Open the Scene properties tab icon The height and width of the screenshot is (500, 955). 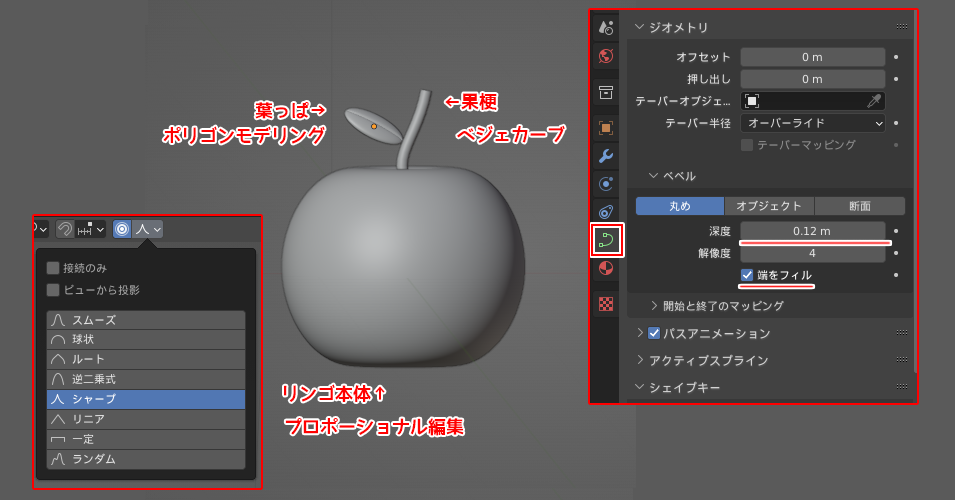pos(605,27)
